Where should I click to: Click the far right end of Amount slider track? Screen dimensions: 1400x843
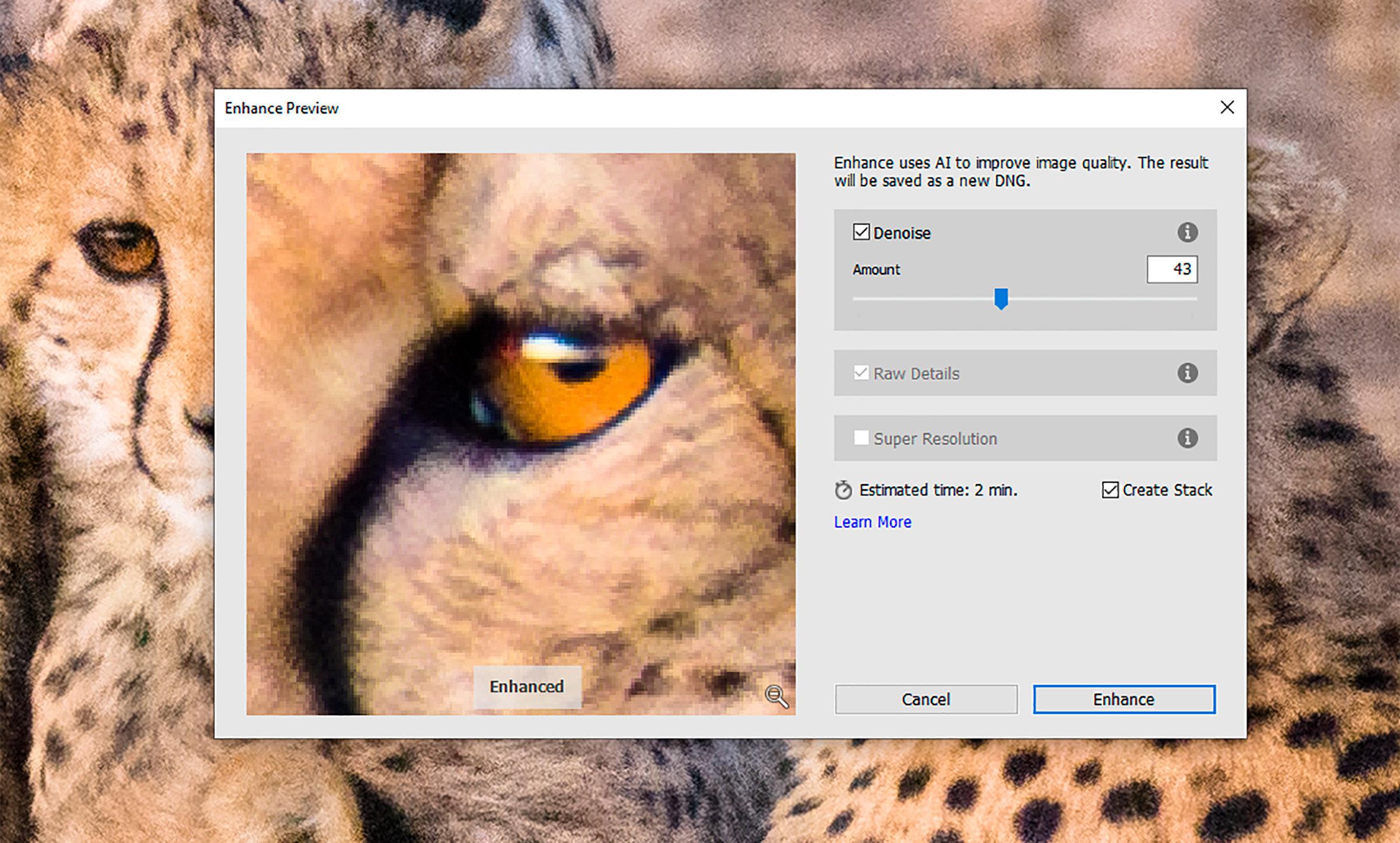[x=1193, y=299]
